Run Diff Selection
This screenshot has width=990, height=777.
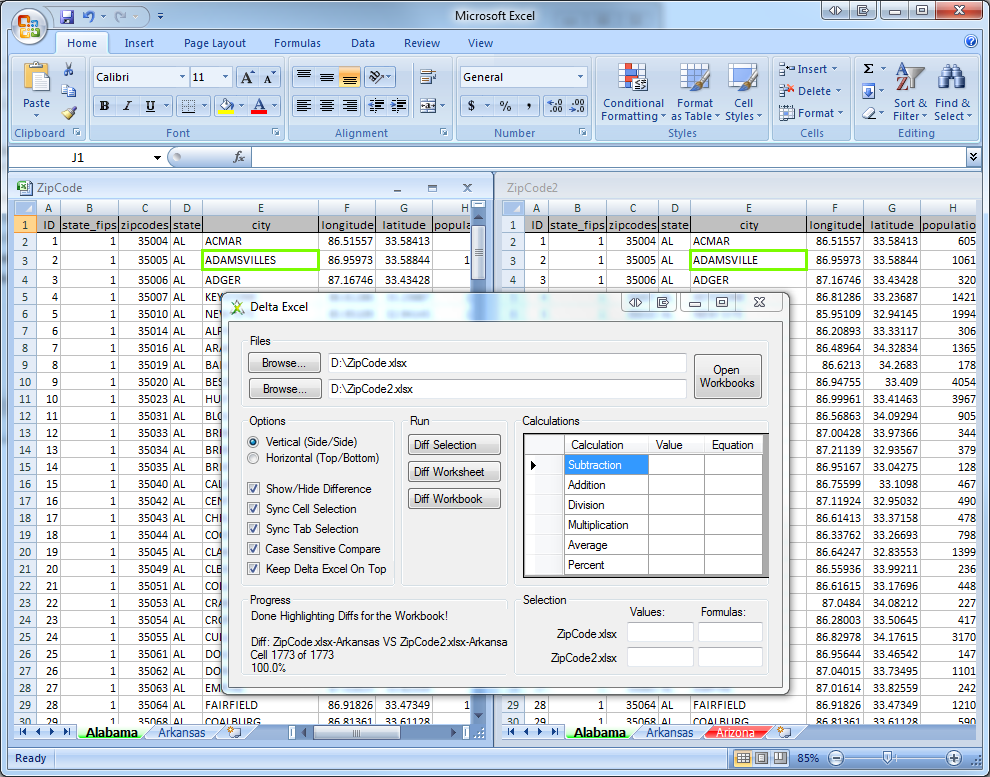[x=454, y=444]
